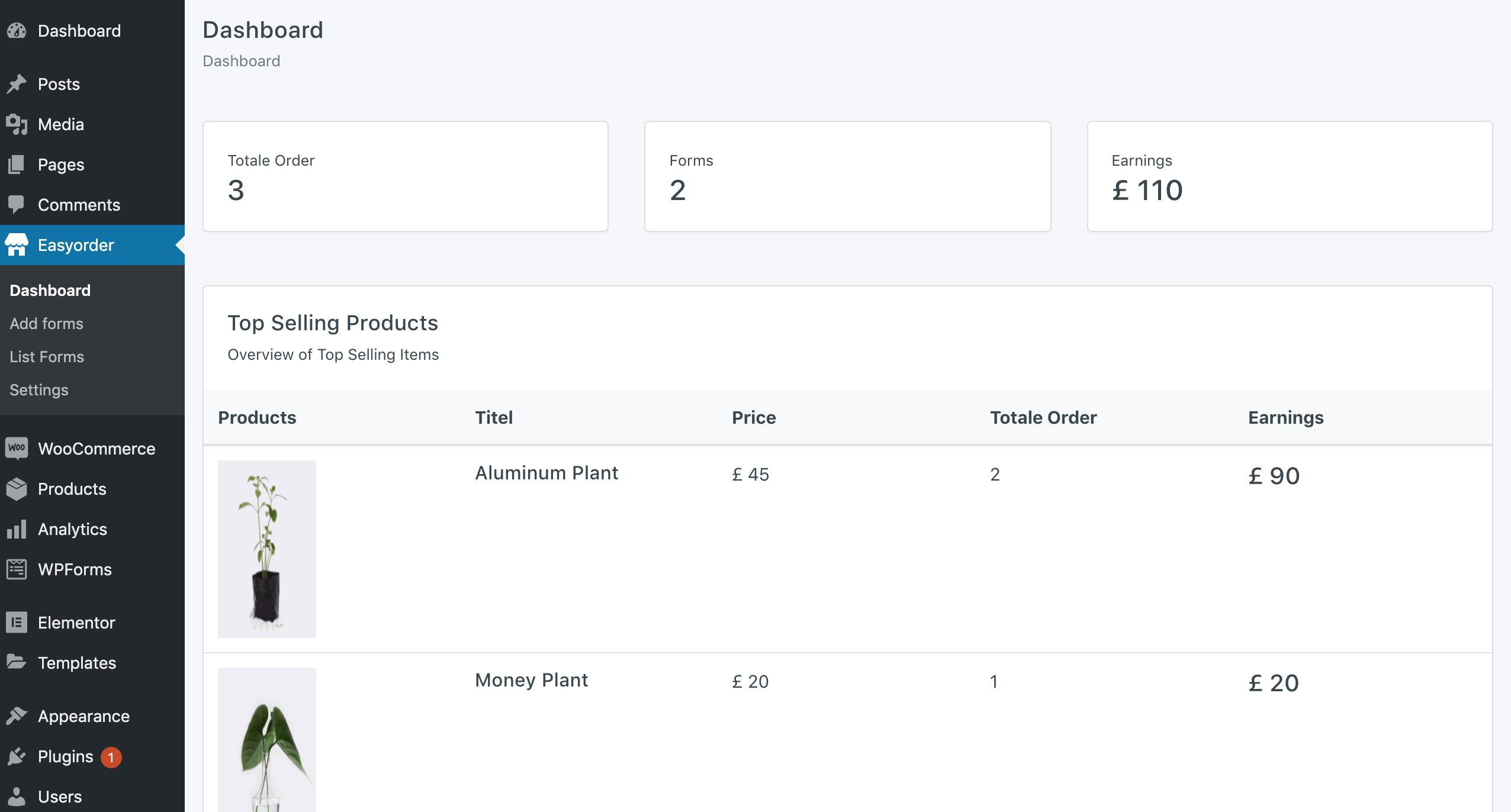Click the WooCommerce logo icon
Viewport: 1511px width, 812px height.
pos(17,448)
